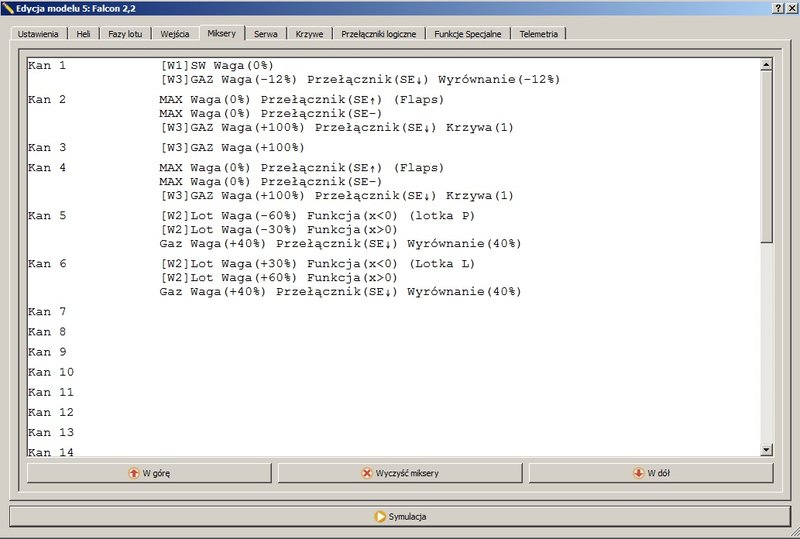Click the mixer list scroll down arrow
This screenshot has width=800, height=539.
[766, 450]
